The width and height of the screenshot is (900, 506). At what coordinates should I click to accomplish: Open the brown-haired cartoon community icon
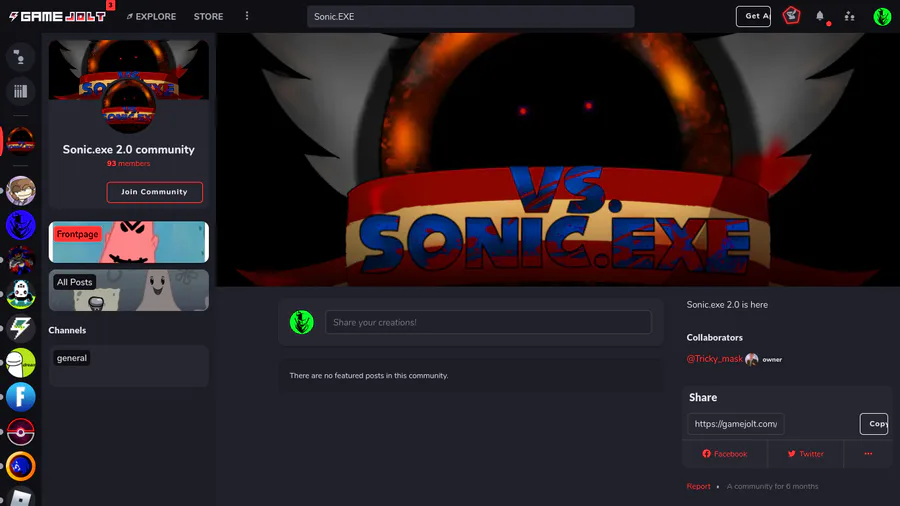coord(21,190)
